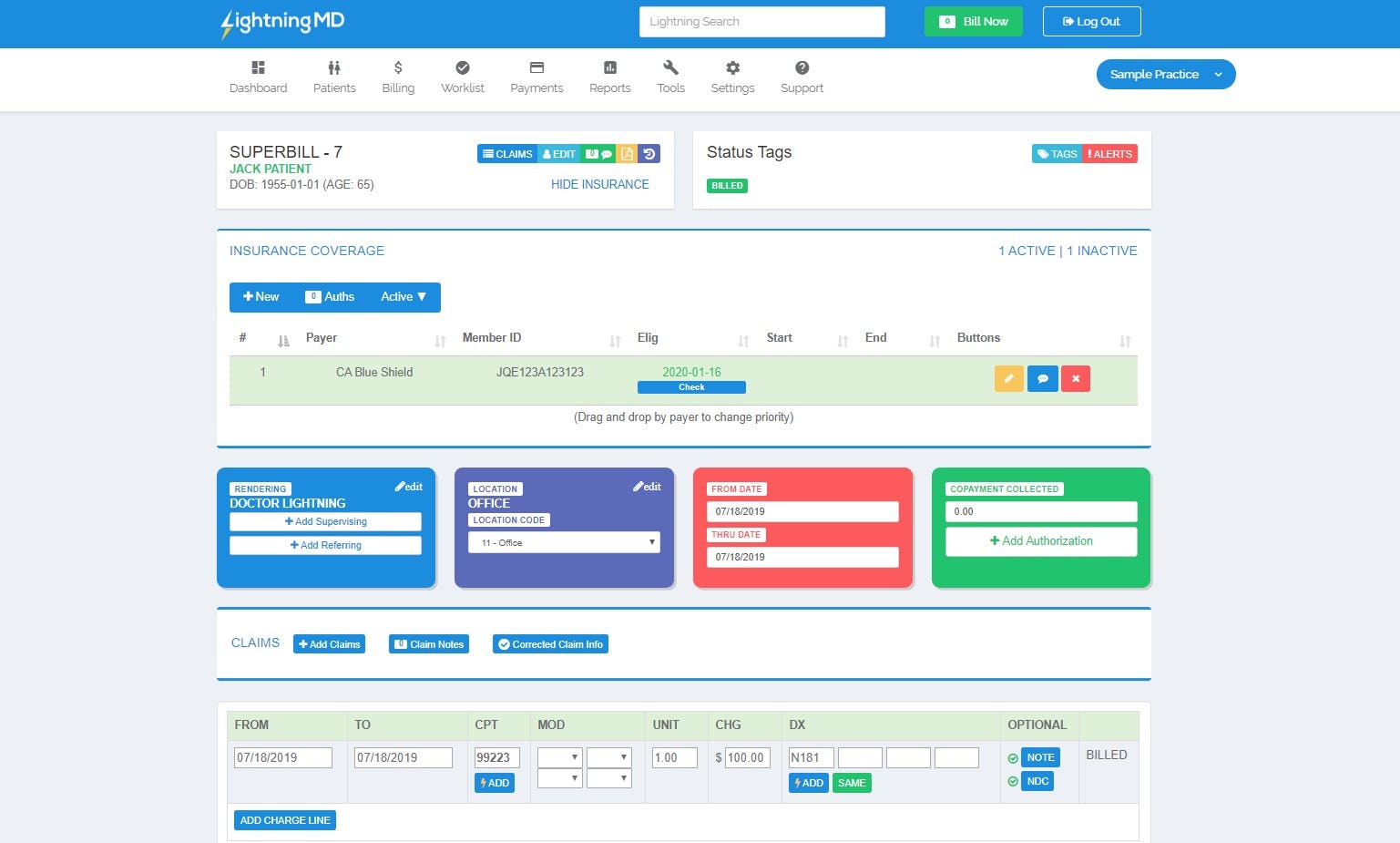Open the location code dropdown showing 11 - Office

point(563,541)
